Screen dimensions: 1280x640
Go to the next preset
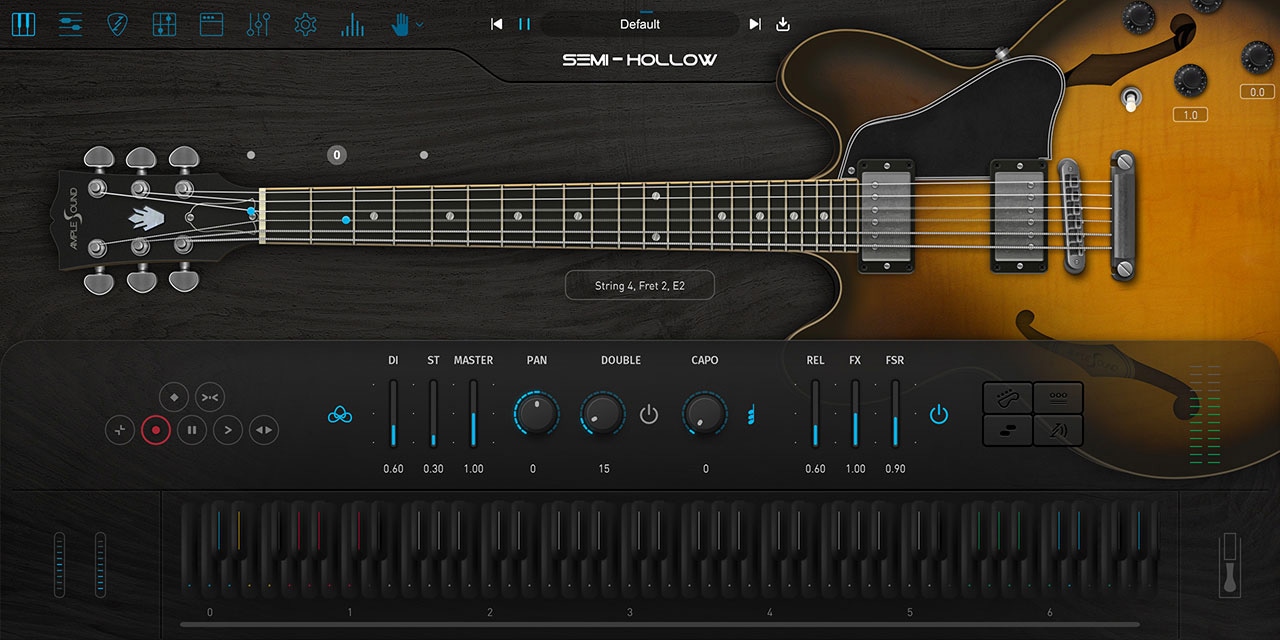[755, 24]
